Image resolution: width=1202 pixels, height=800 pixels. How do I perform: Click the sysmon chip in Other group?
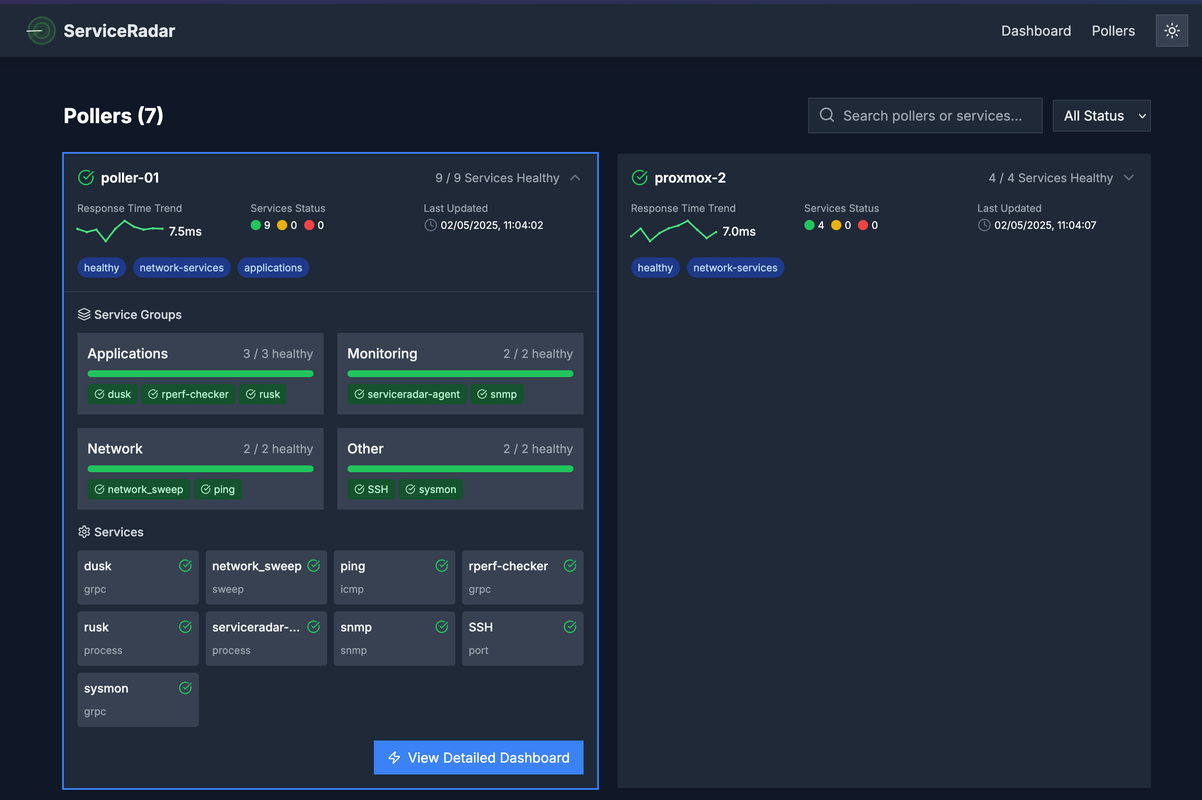pos(431,489)
